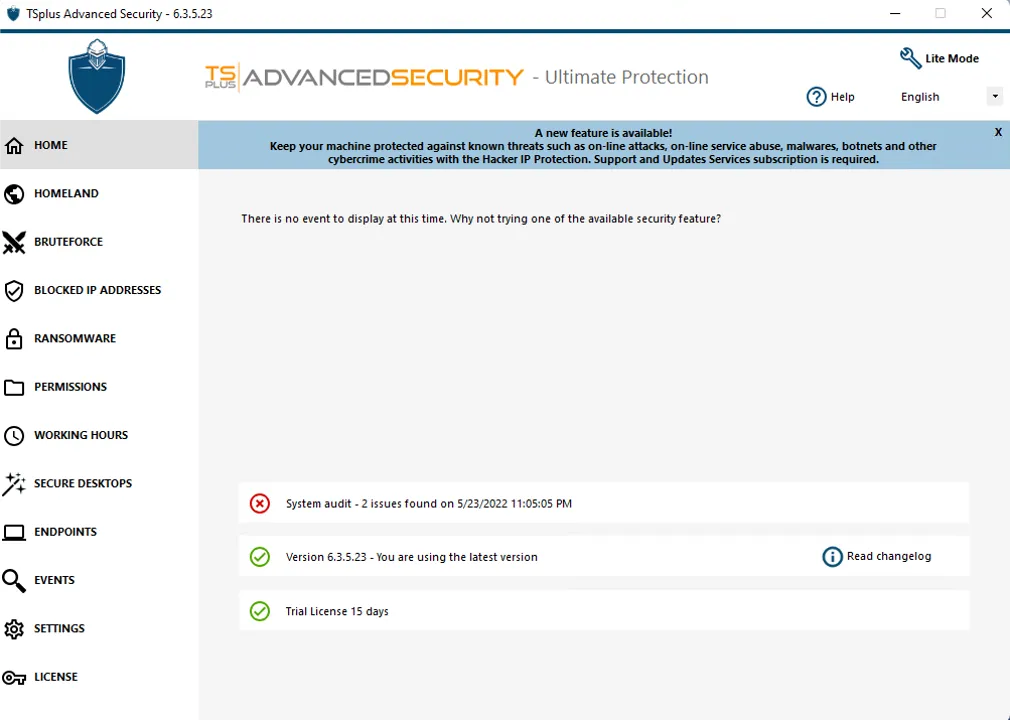Screen dimensions: 1010x720
Task: Open the Help link text
Action: (843, 97)
